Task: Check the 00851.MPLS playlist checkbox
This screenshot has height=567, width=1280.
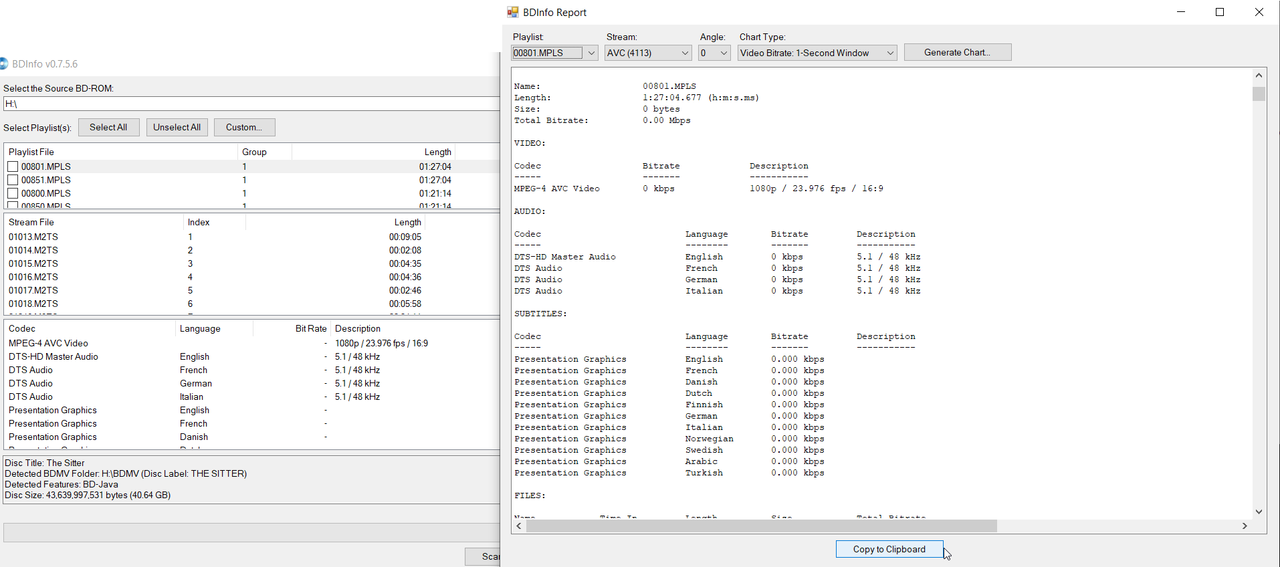Action: click(x=13, y=180)
